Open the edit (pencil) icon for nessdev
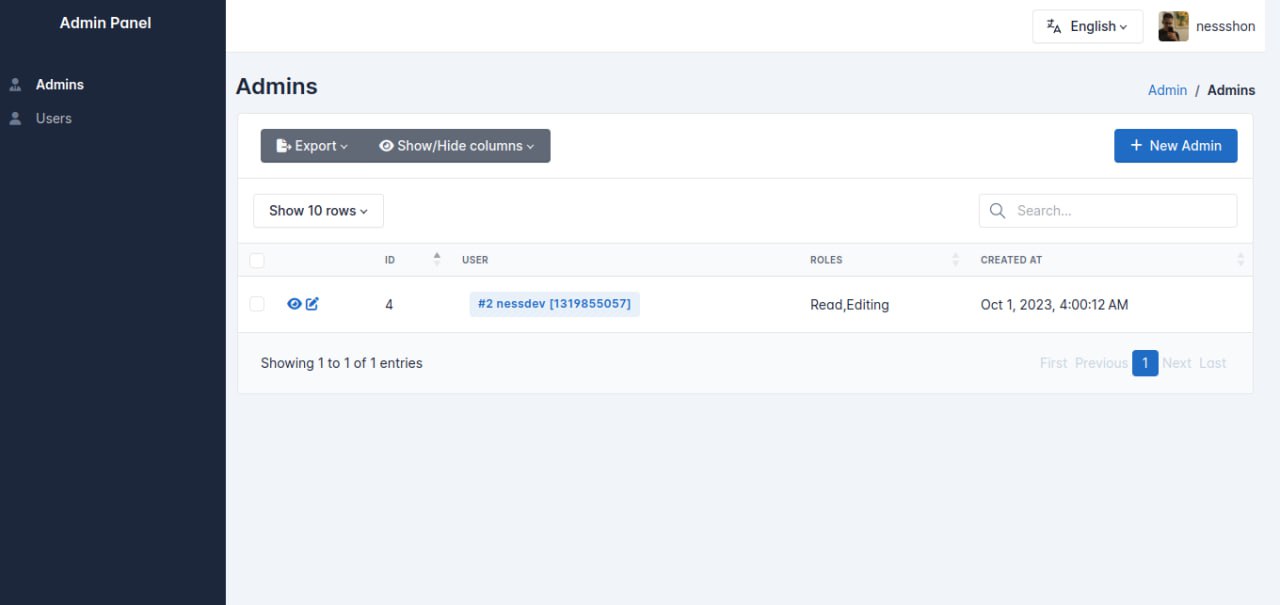 pyautogui.click(x=311, y=303)
